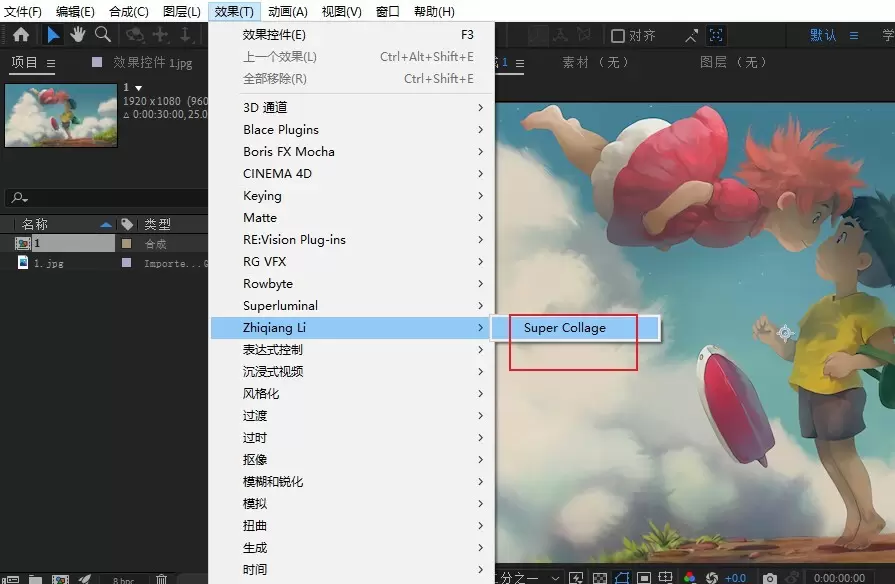Expand the RE:Vision Plug-ins submenu
The image size is (895, 584).
tap(351, 240)
